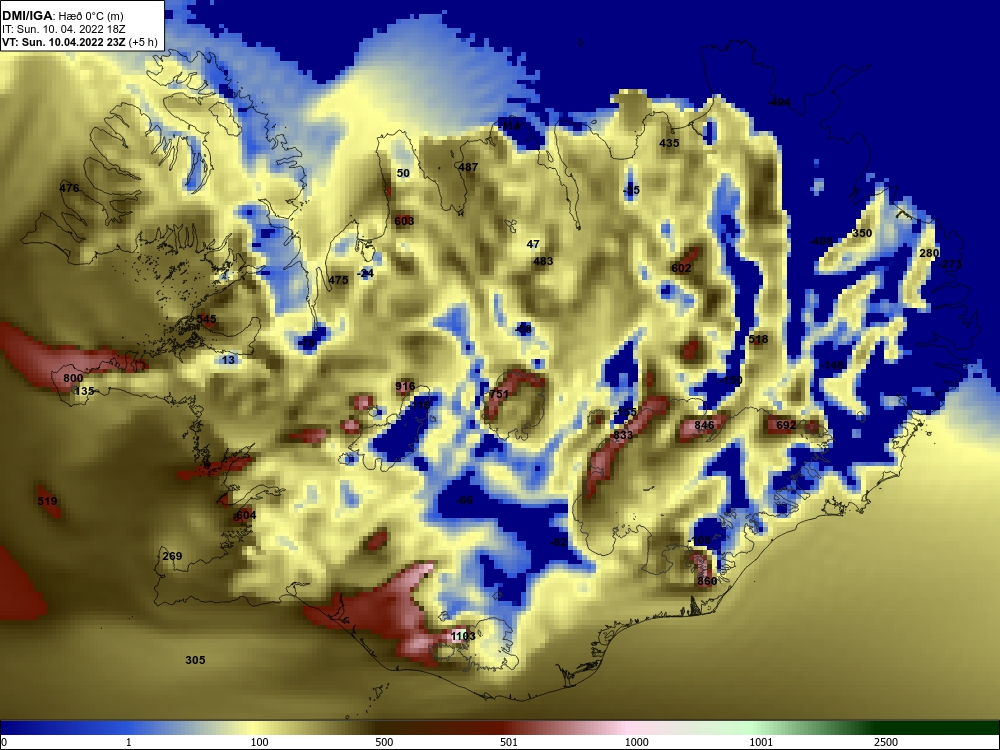Click the 'VT: Sun. 10.04.2022 23Z (+5 h)' line
The height and width of the screenshot is (750, 1000).
[x=80, y=42]
